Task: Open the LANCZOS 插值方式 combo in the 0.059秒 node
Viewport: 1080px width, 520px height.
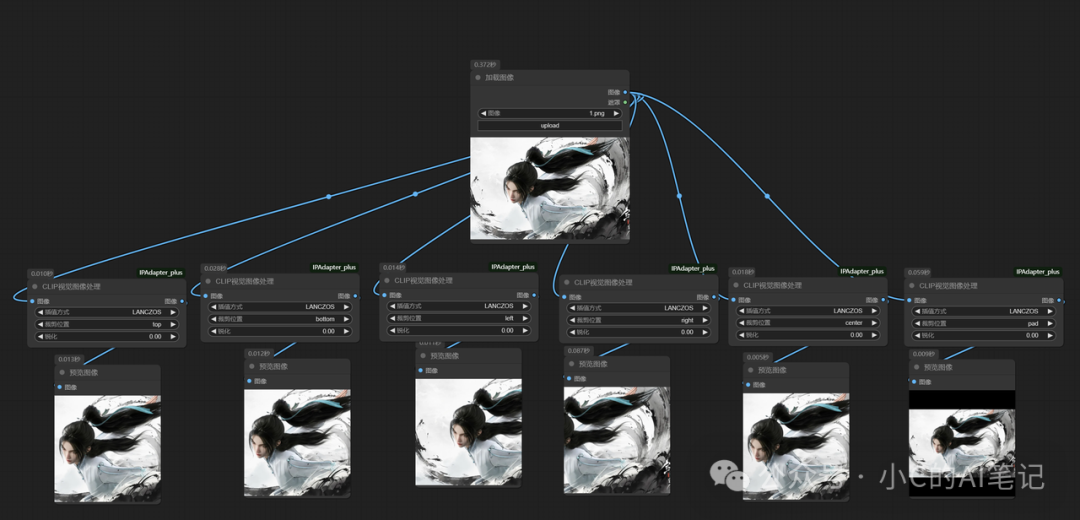Action: 983,311
